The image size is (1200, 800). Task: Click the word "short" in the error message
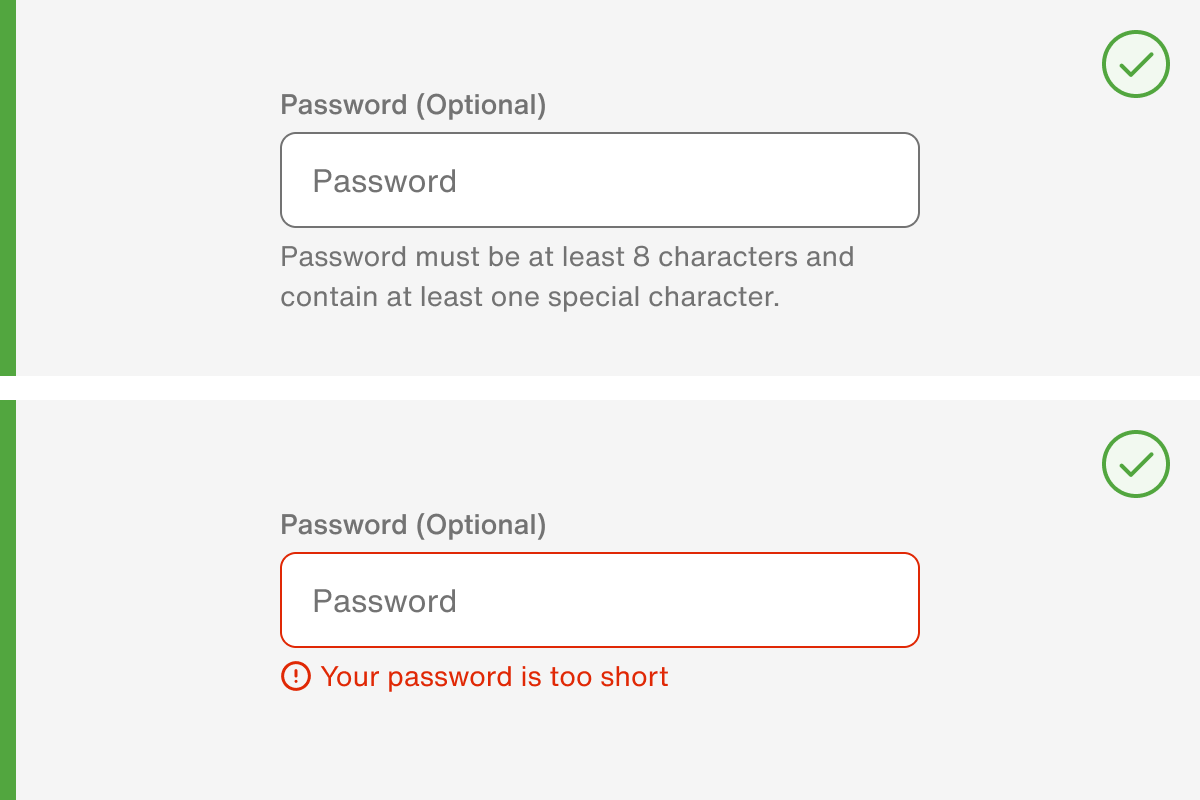click(x=634, y=677)
